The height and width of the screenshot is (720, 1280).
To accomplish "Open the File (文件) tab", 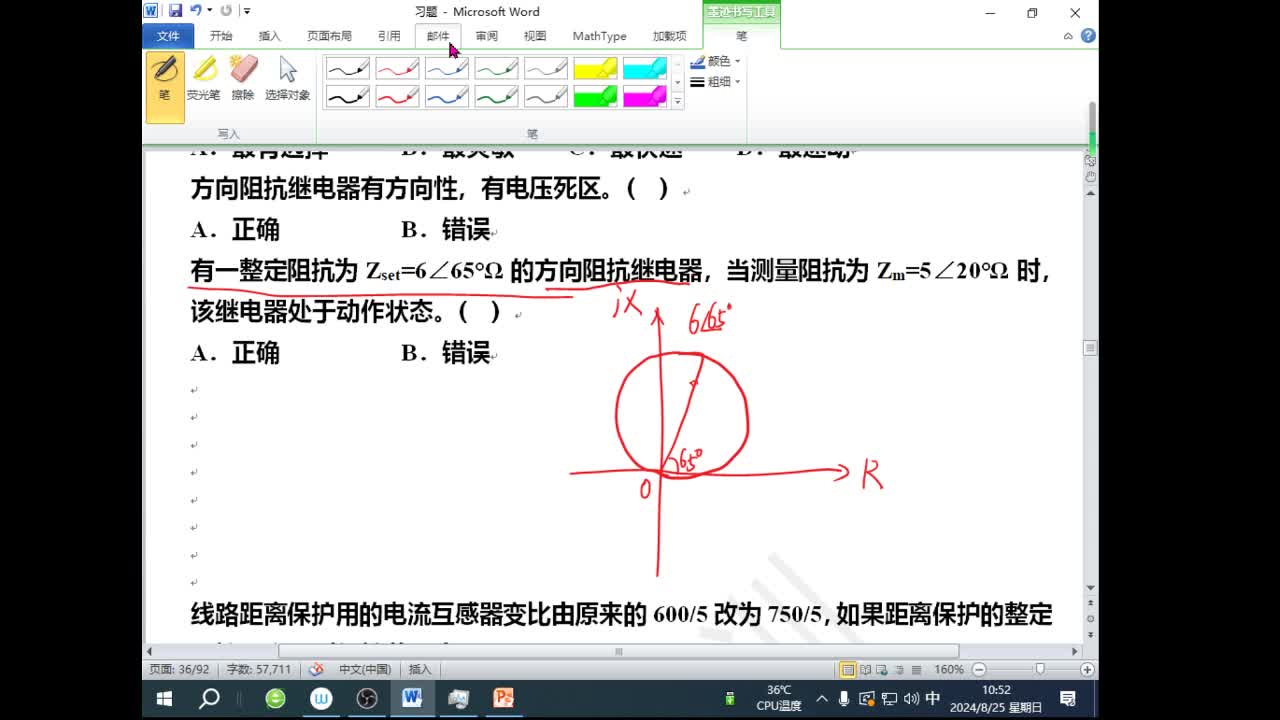I will 168,36.
